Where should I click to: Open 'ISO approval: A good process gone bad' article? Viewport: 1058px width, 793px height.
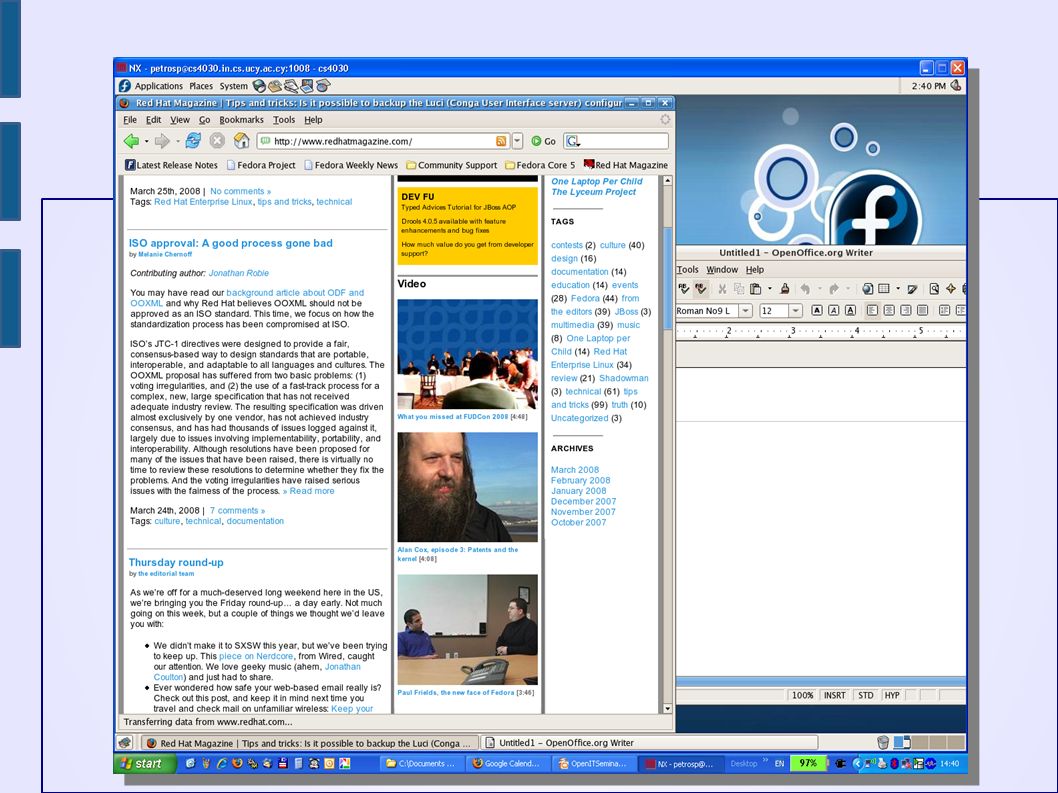(x=231, y=243)
